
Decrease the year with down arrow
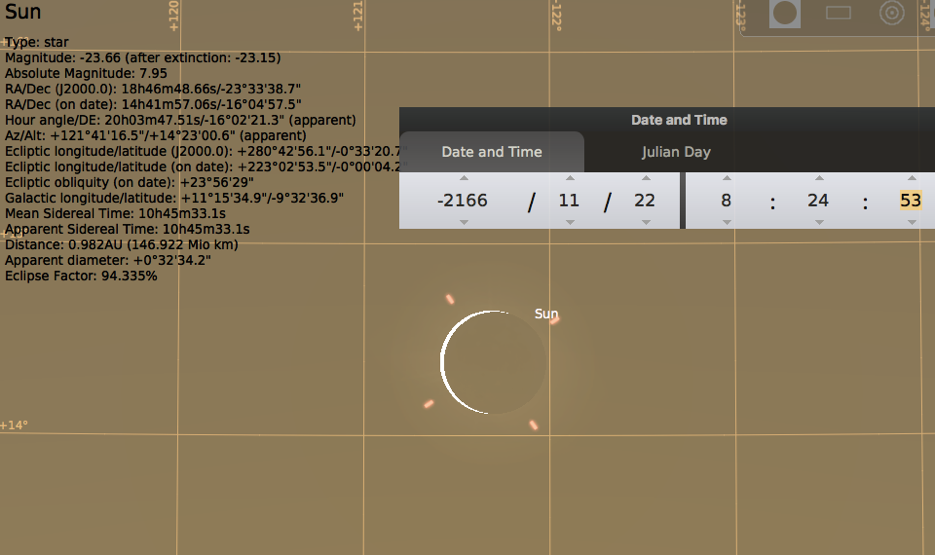(463, 222)
